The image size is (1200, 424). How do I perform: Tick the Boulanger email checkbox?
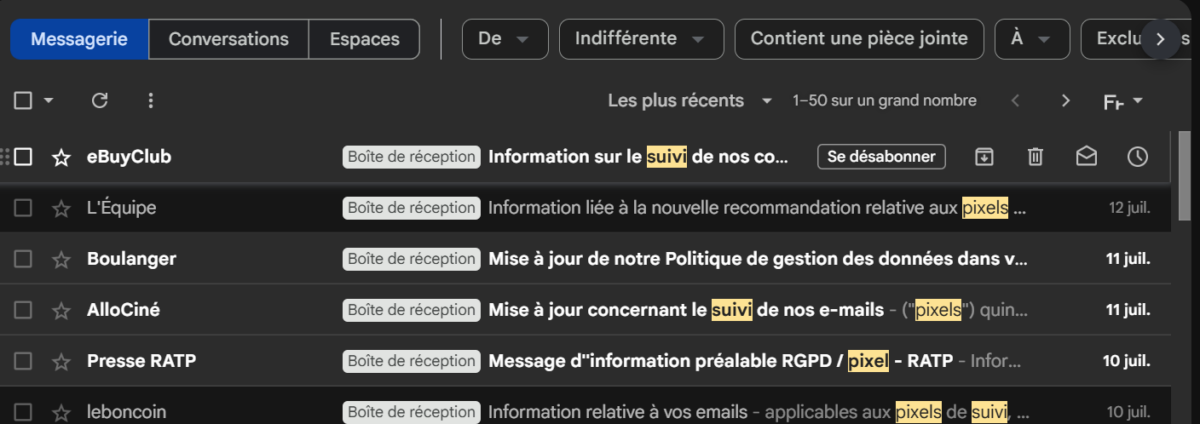point(23,259)
